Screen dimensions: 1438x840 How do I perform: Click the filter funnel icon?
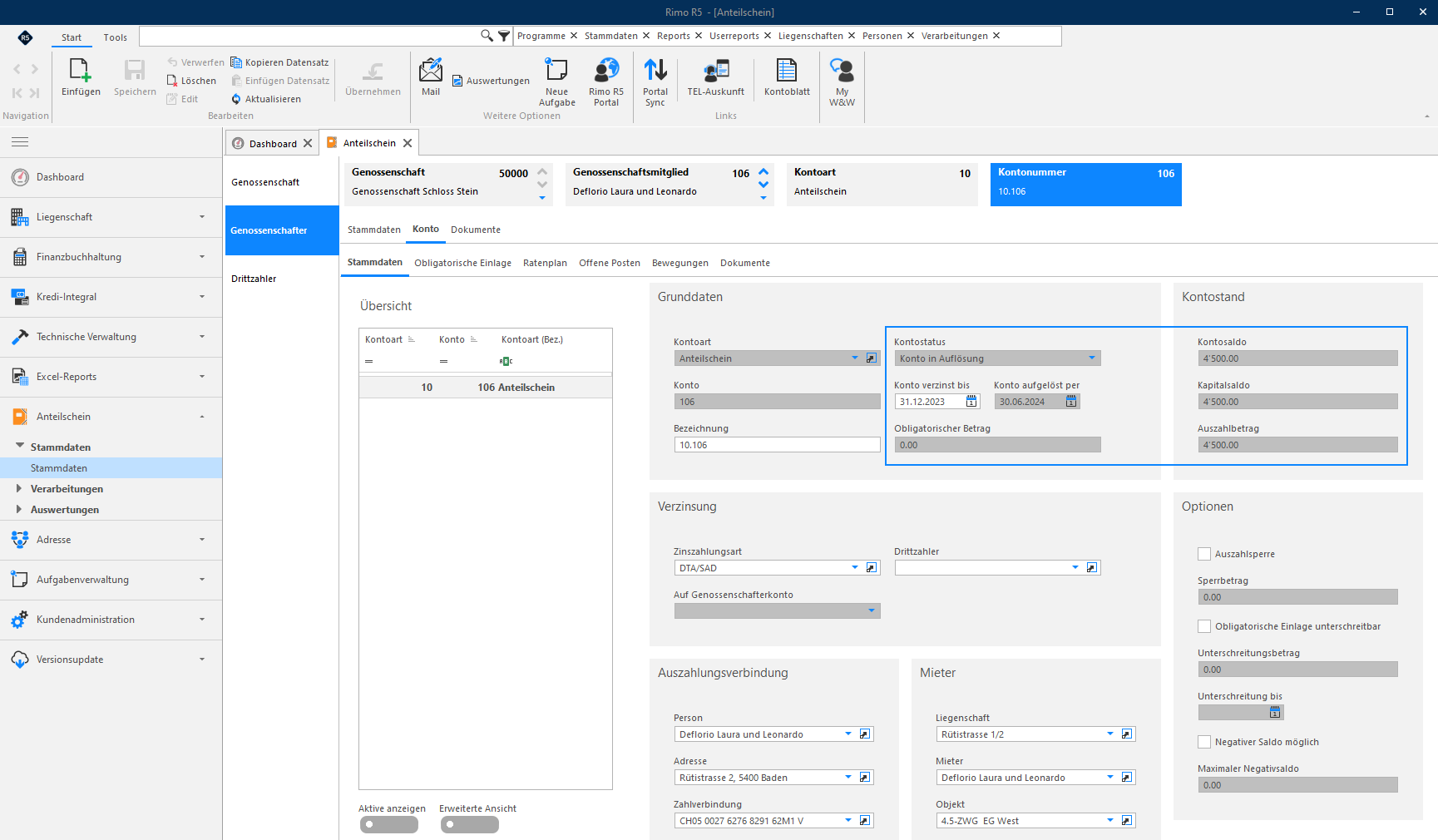coord(504,36)
